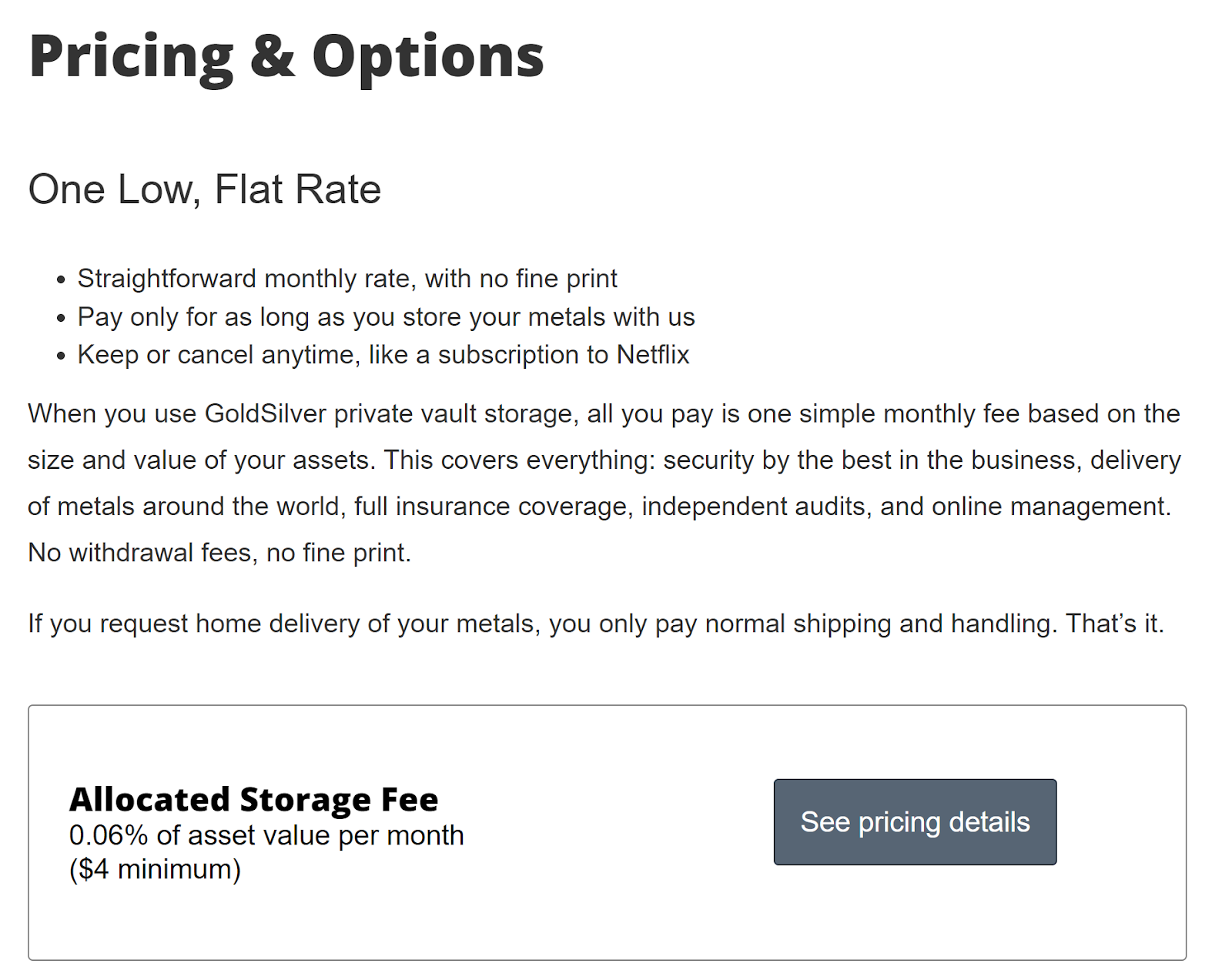Click the Straightforward monthly rate bullet text
This screenshot has width=1232, height=980.
[347, 279]
